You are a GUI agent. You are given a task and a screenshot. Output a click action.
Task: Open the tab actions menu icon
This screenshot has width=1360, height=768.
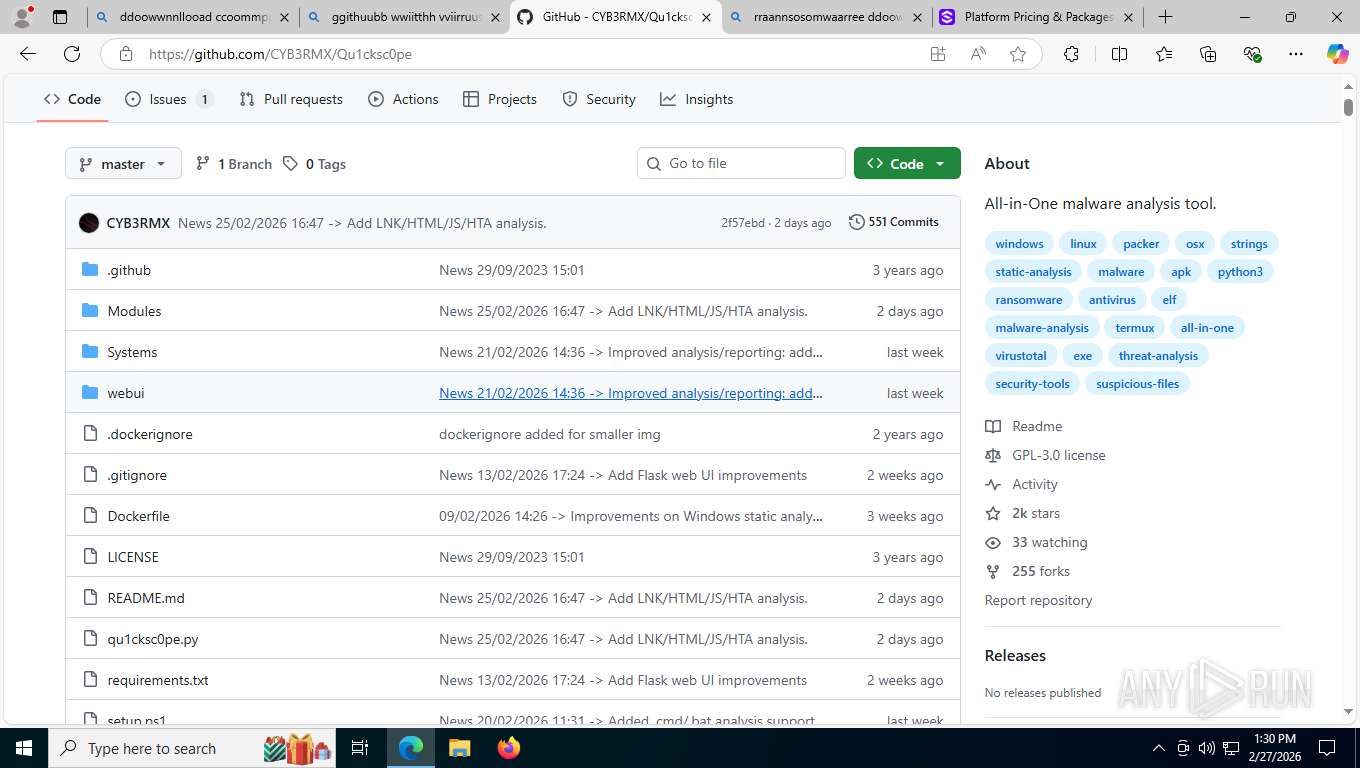[x=60, y=17]
